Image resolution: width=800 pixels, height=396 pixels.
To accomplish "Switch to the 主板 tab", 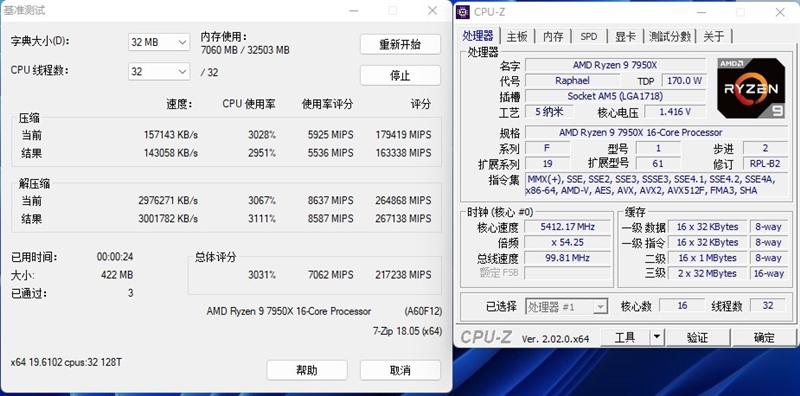I will click(x=517, y=36).
